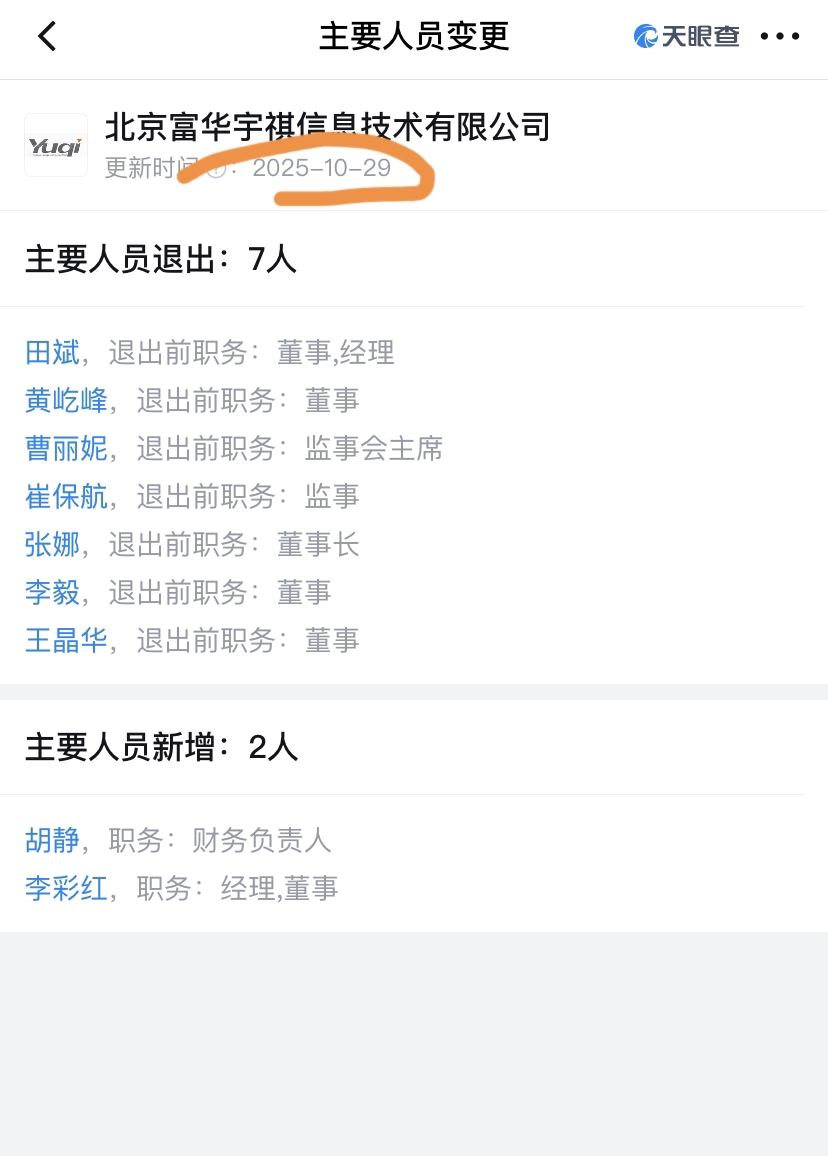Open profile of 李毅
This screenshot has width=828, height=1156.
coord(52,592)
